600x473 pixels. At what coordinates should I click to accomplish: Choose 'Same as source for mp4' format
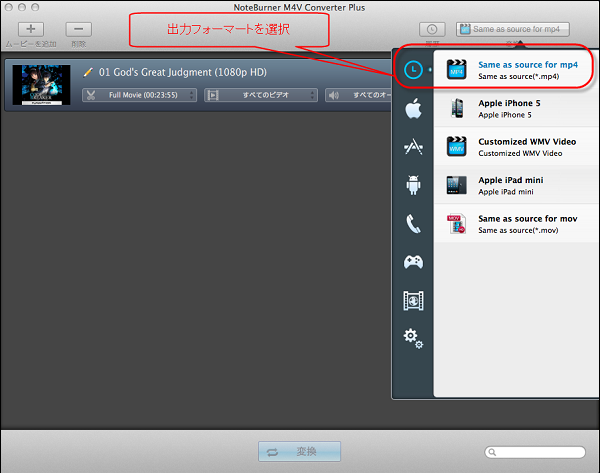(516, 70)
